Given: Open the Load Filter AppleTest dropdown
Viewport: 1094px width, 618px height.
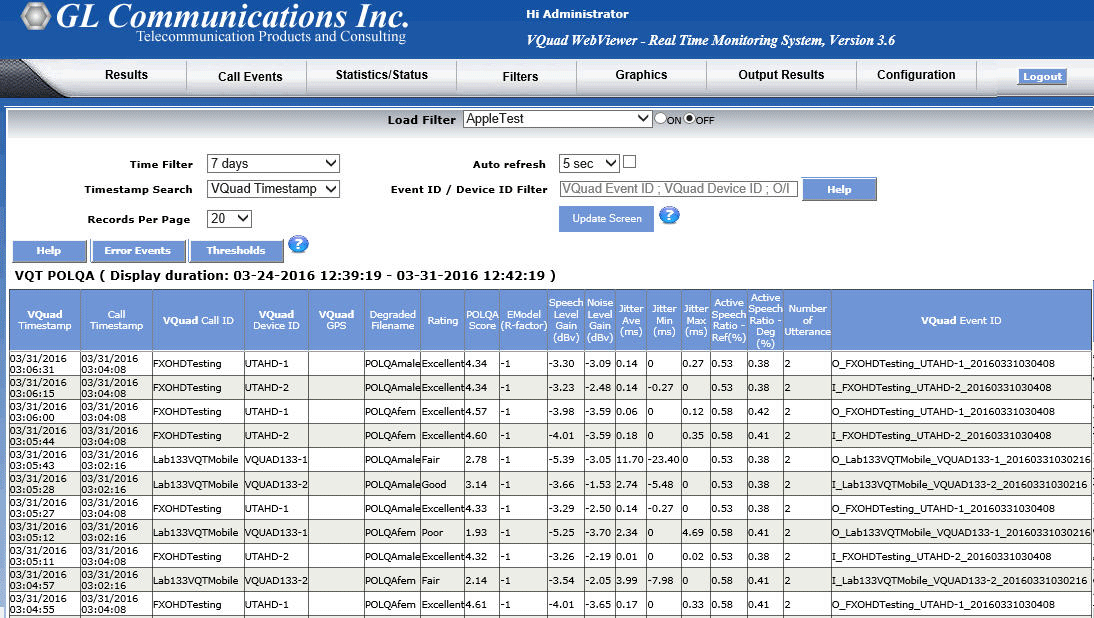Looking at the screenshot, I should coord(557,119).
